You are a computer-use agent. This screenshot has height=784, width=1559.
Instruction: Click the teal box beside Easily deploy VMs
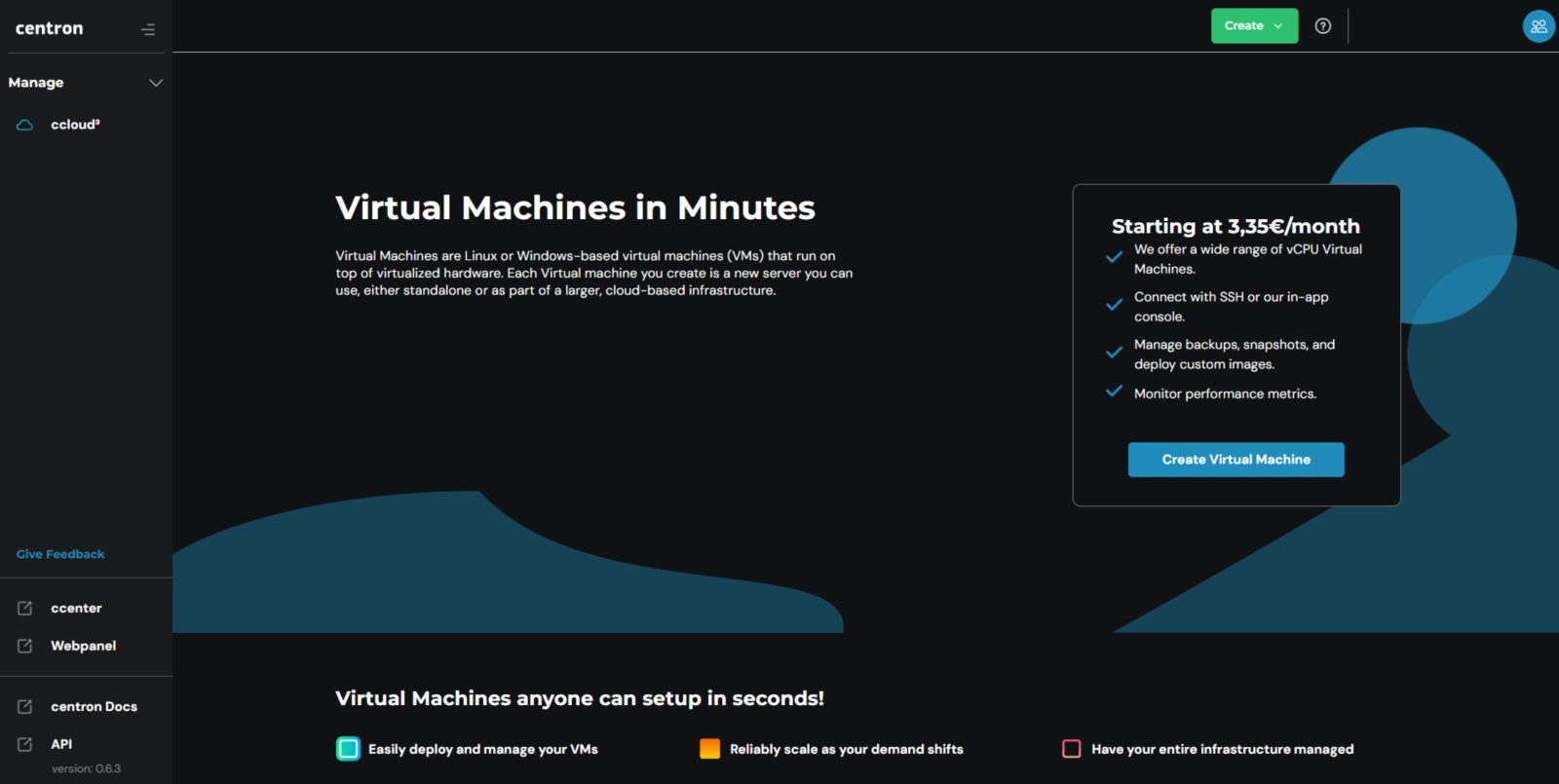[x=348, y=749]
